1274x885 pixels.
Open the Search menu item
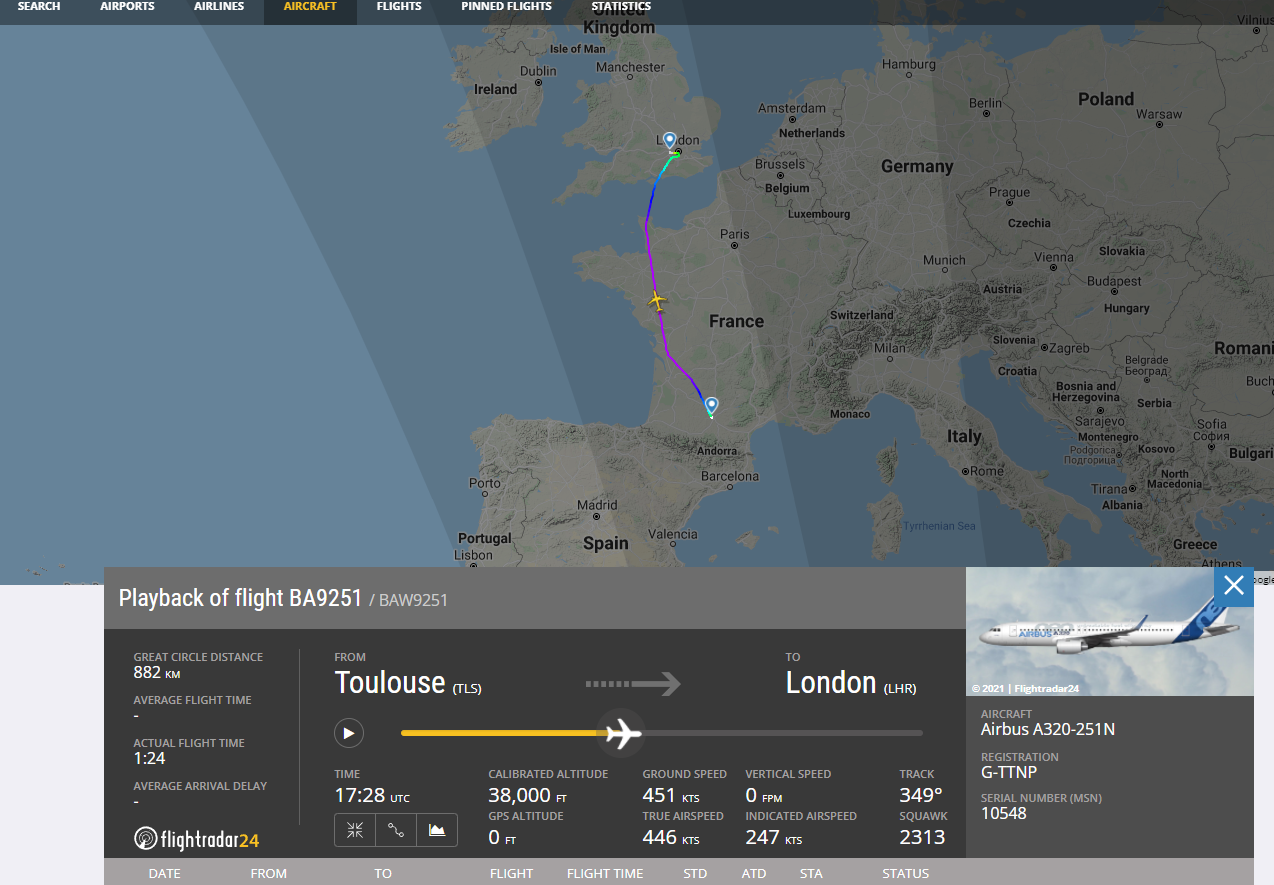pos(39,7)
